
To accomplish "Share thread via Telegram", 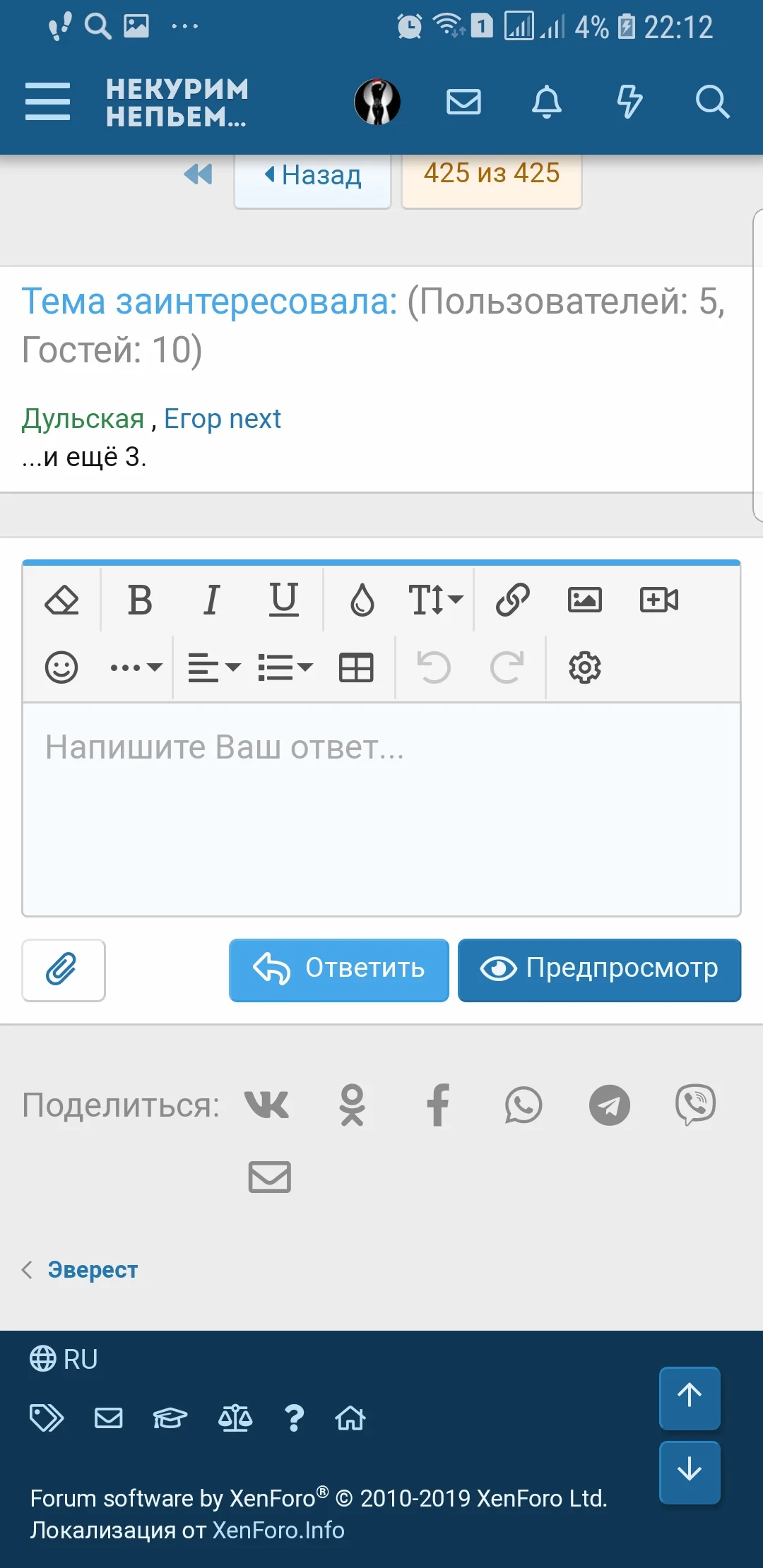I will coord(610,1105).
